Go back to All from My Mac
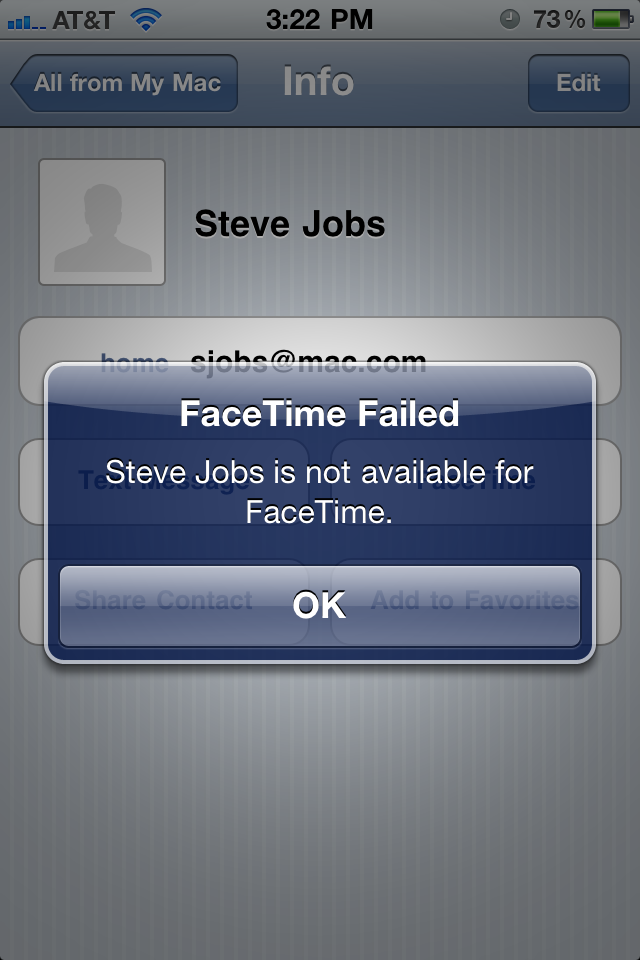 click(124, 83)
